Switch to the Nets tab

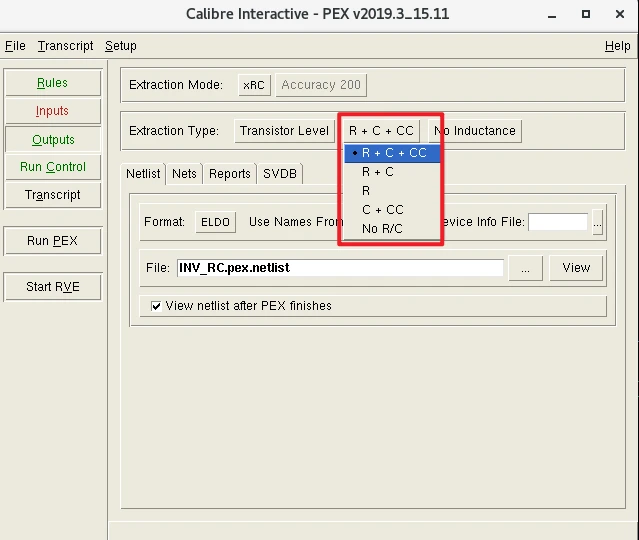click(184, 174)
